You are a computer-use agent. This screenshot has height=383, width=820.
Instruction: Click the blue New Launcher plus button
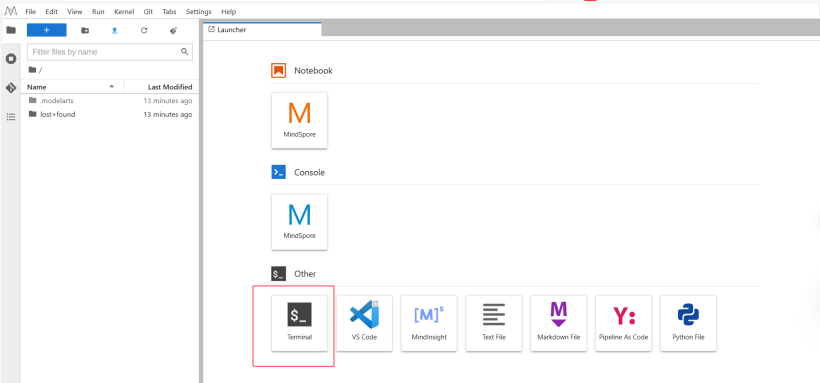point(47,30)
